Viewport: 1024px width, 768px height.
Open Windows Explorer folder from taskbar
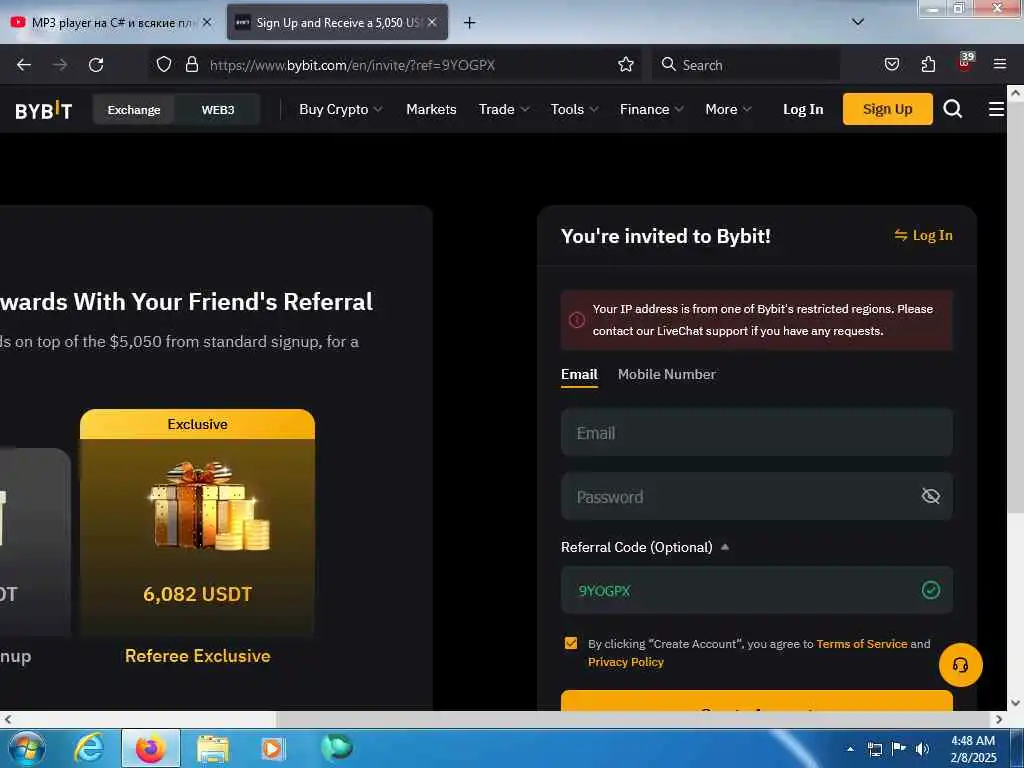point(213,749)
